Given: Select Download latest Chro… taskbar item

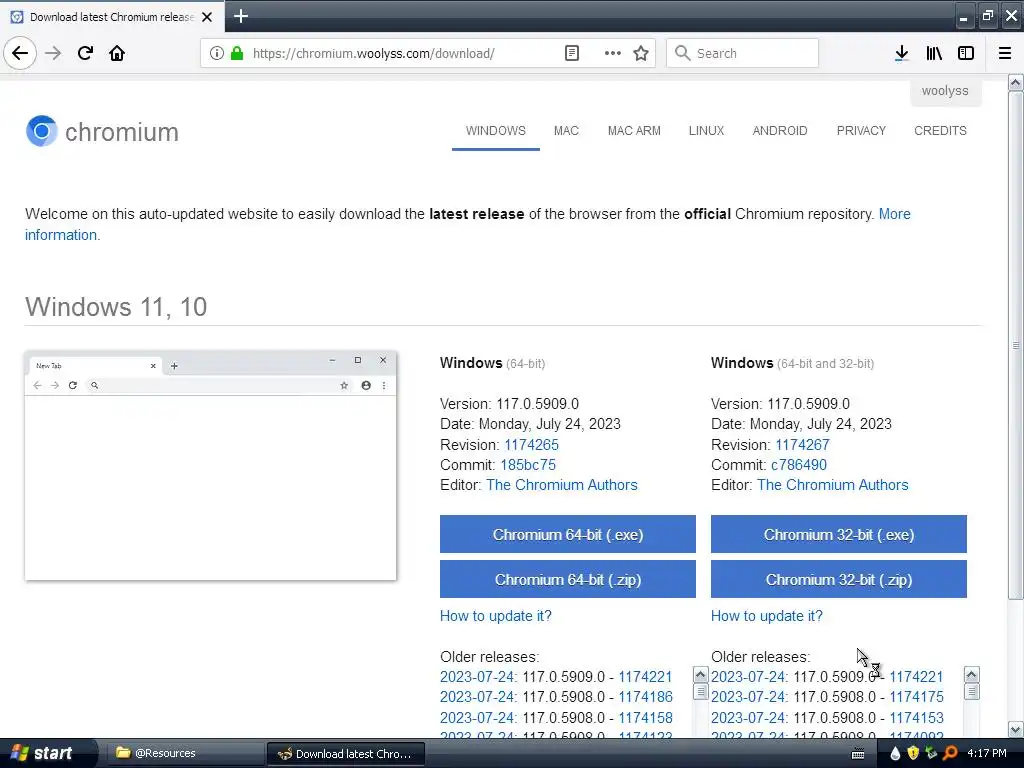Looking at the screenshot, I should point(346,754).
